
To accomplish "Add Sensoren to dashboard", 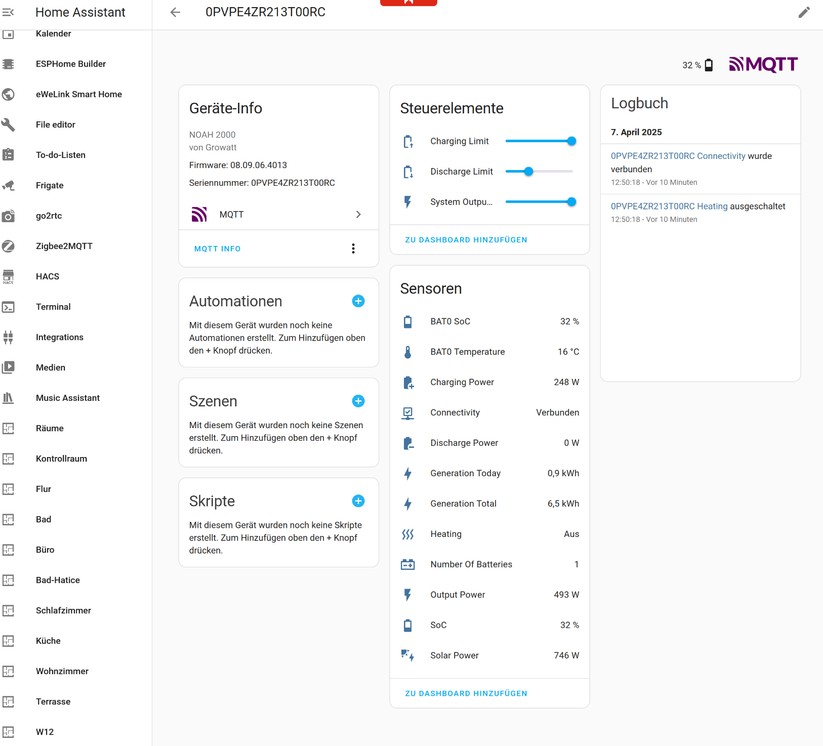I will point(466,693).
